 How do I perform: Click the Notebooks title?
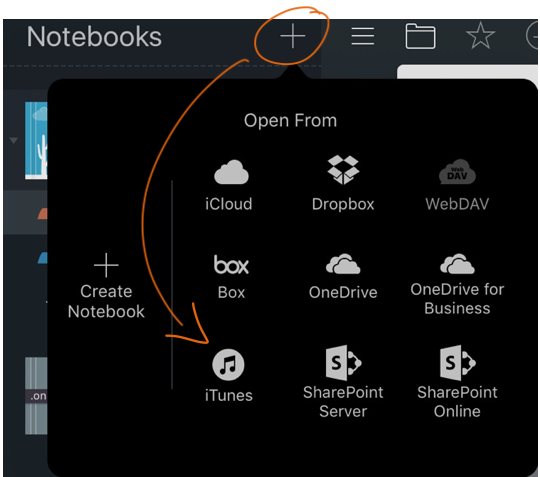94,37
